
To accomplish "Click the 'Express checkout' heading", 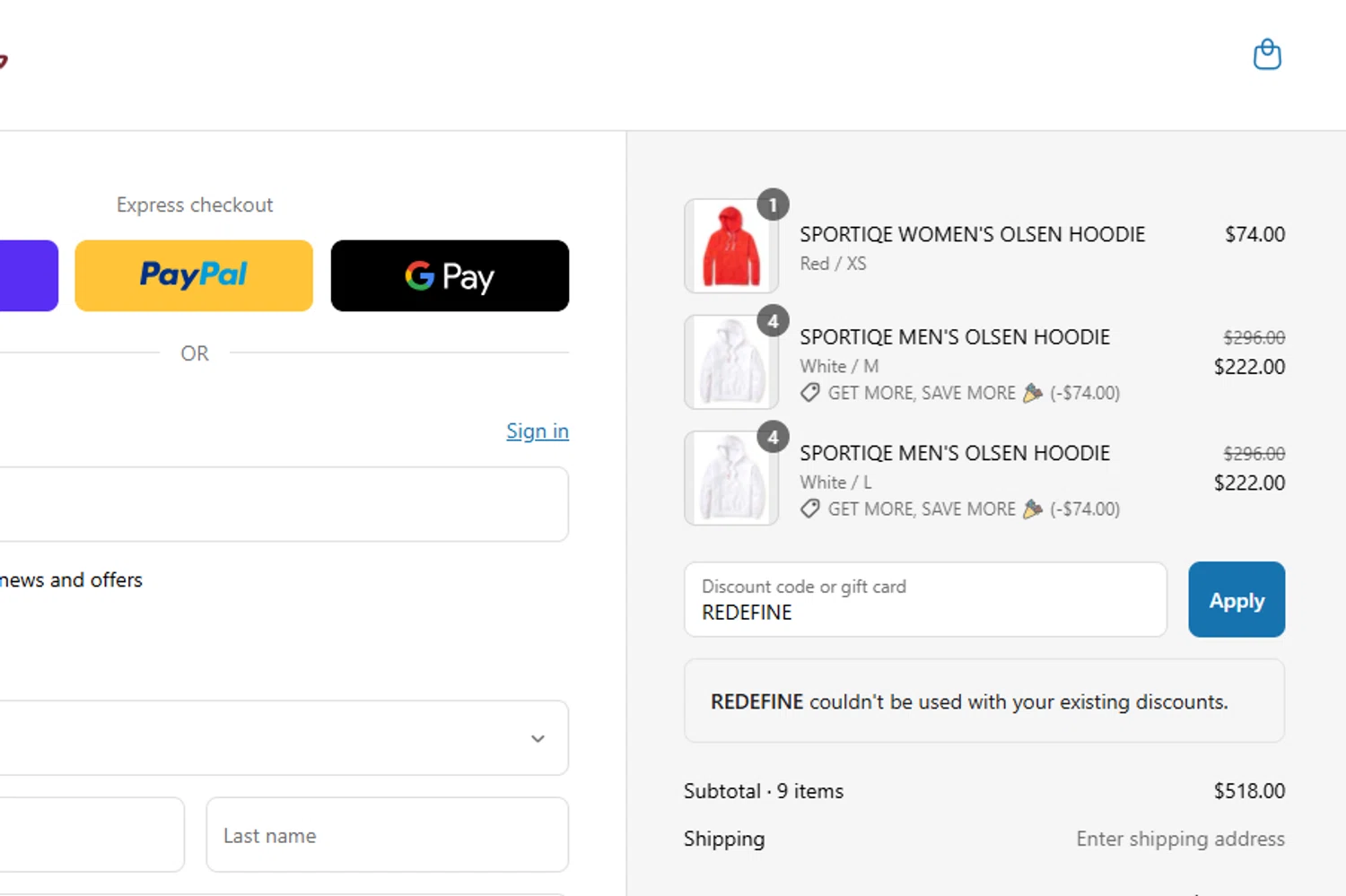I will tap(195, 204).
